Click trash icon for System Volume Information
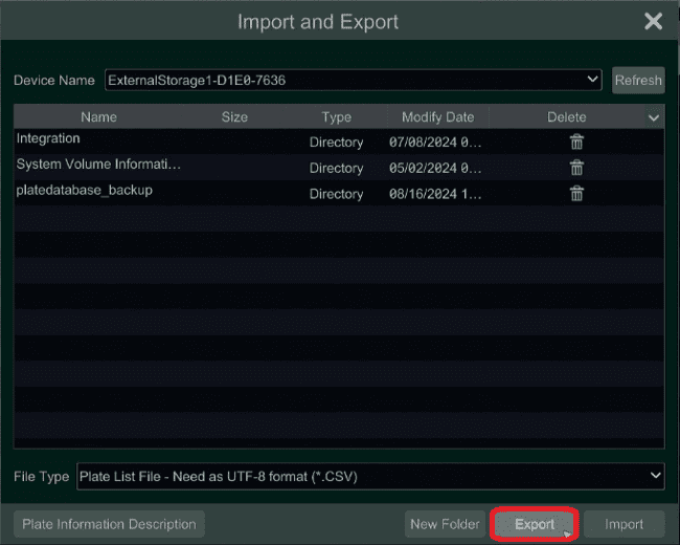This screenshot has height=545, width=680. click(576, 168)
